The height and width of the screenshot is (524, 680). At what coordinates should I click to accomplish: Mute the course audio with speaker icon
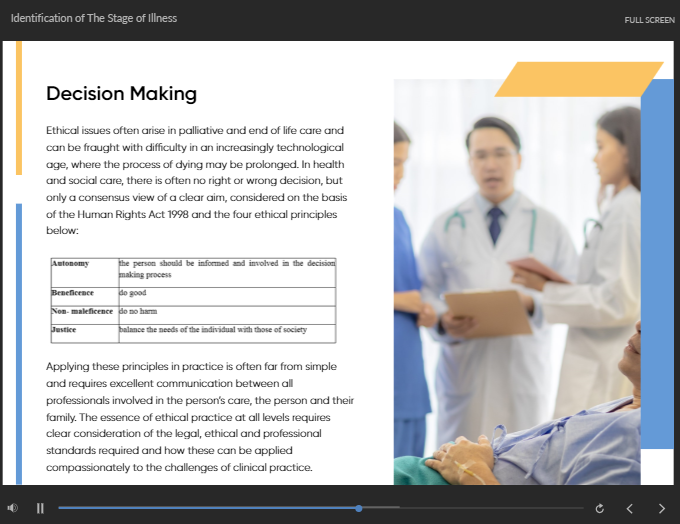point(13,508)
